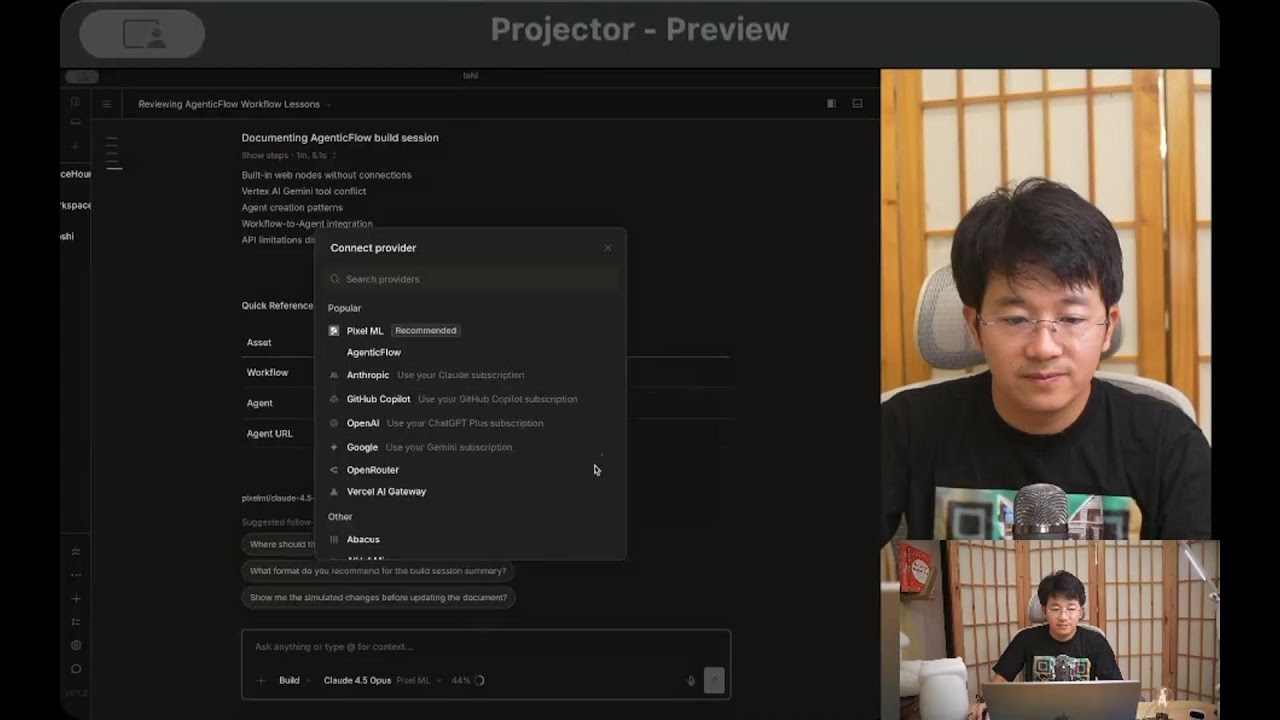
Task: Select Abacus provider under Other
Action: pyautogui.click(x=471, y=539)
